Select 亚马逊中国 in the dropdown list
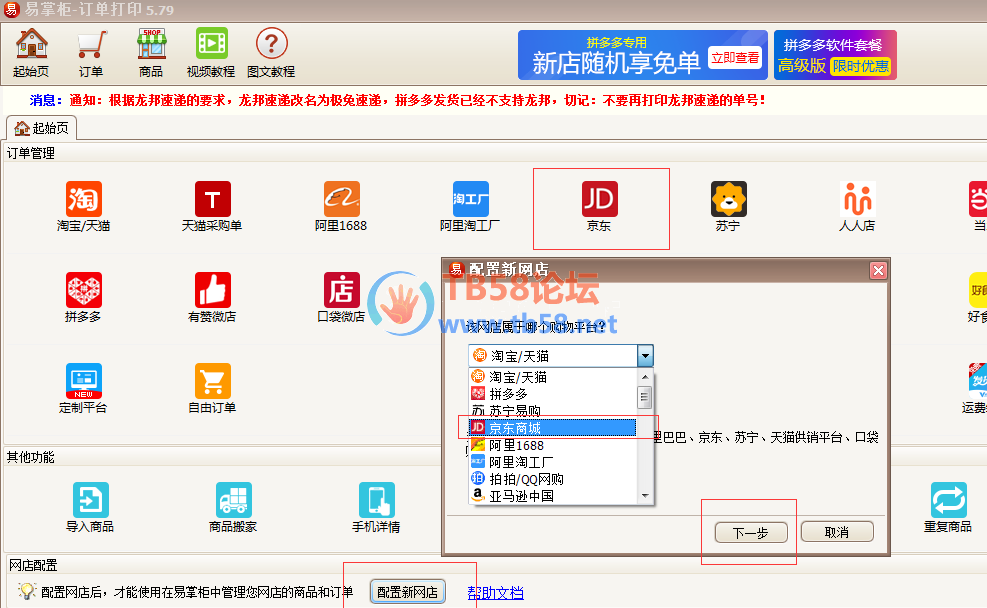Screen dimensions: 987x608 (x=553, y=496)
